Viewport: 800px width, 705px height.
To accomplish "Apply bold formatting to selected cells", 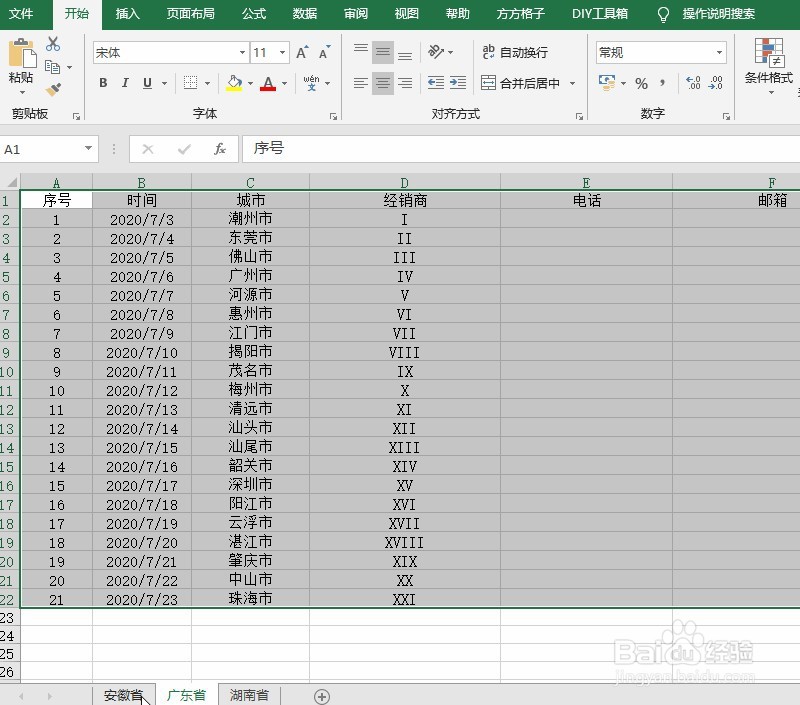I will [x=103, y=83].
